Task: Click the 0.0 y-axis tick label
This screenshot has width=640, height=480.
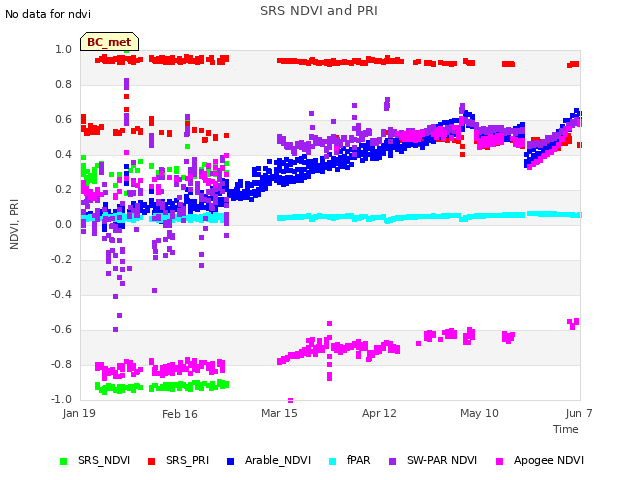Action: coord(64,224)
